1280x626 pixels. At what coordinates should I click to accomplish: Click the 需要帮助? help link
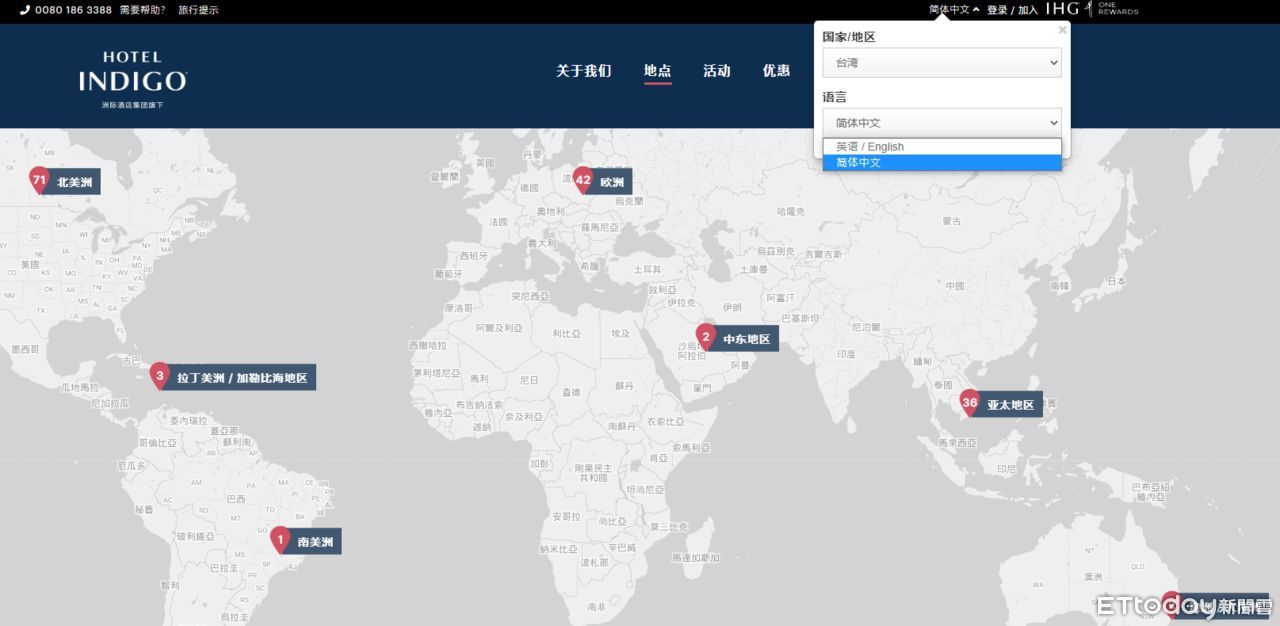tap(142, 10)
